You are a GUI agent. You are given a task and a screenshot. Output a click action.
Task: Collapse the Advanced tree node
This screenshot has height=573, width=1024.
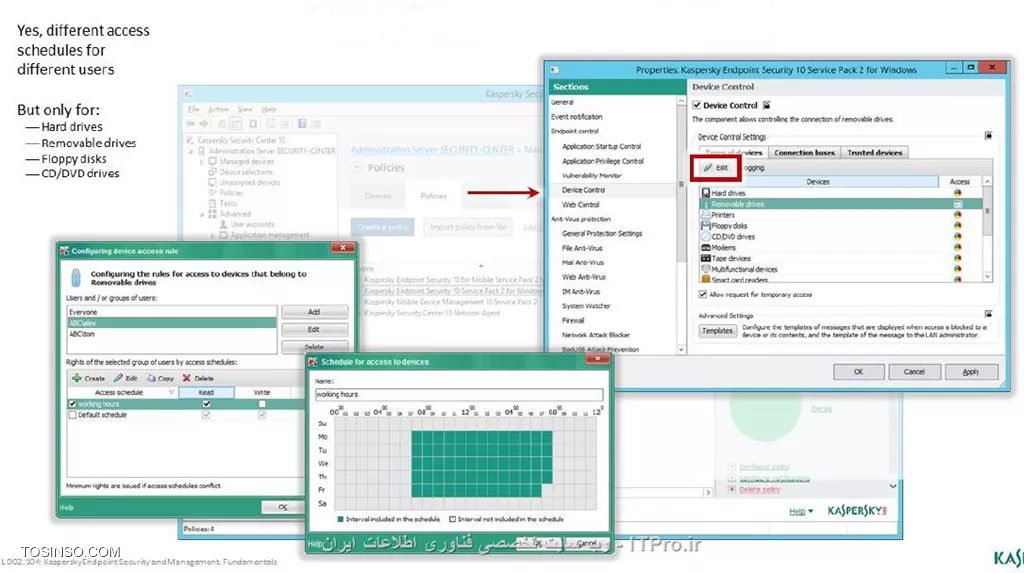[202, 214]
